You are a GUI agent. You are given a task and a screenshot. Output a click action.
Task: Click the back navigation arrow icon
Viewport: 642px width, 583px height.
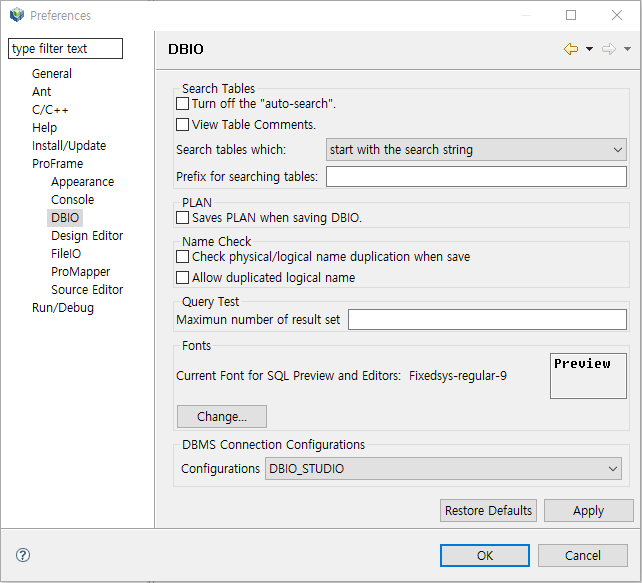[x=571, y=49]
